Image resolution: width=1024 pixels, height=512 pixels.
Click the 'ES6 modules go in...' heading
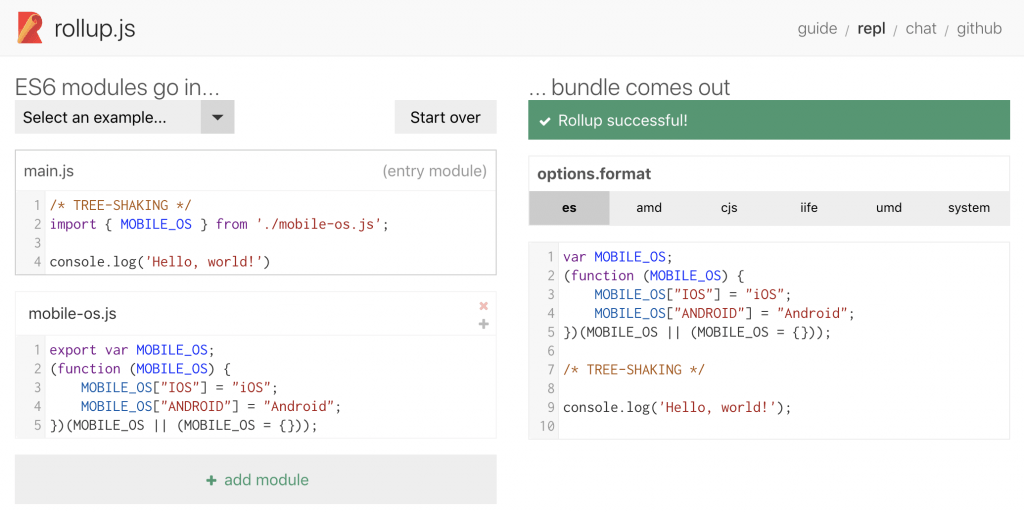pyautogui.click(x=117, y=87)
